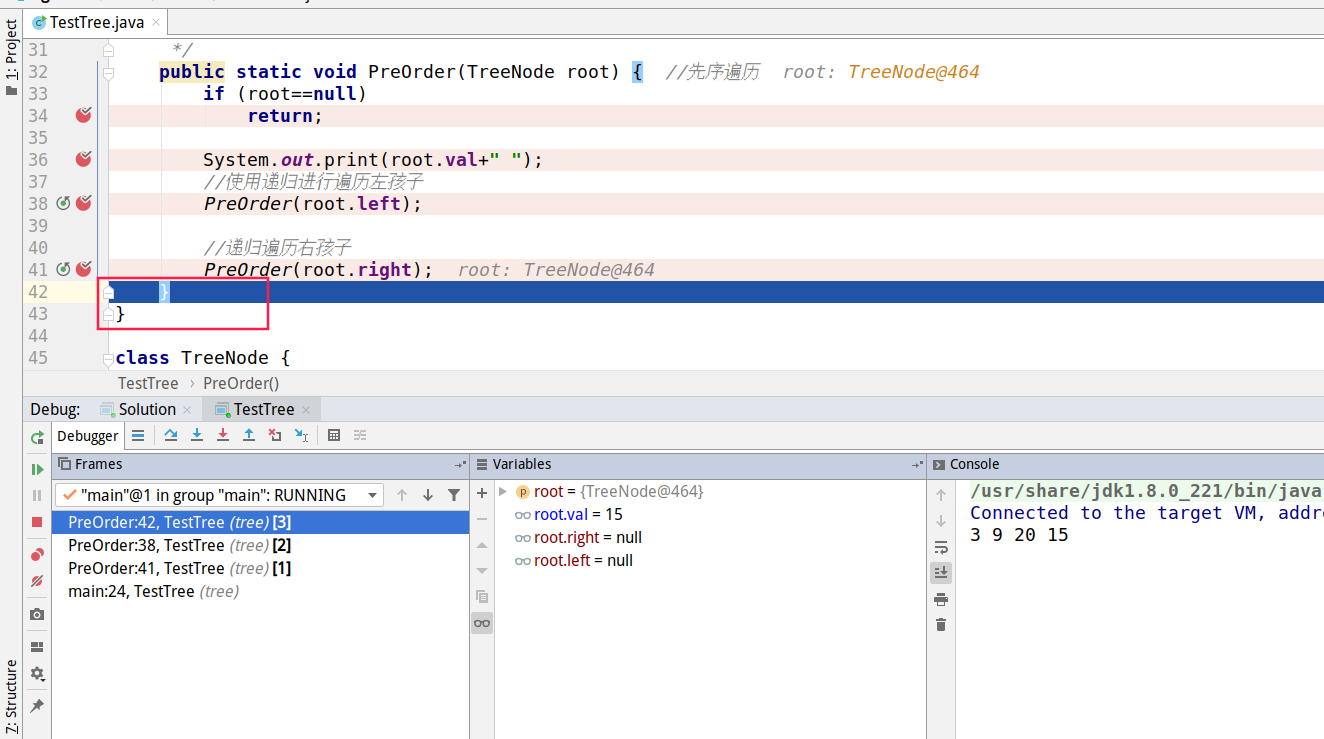Print the console output

pyautogui.click(x=941, y=599)
